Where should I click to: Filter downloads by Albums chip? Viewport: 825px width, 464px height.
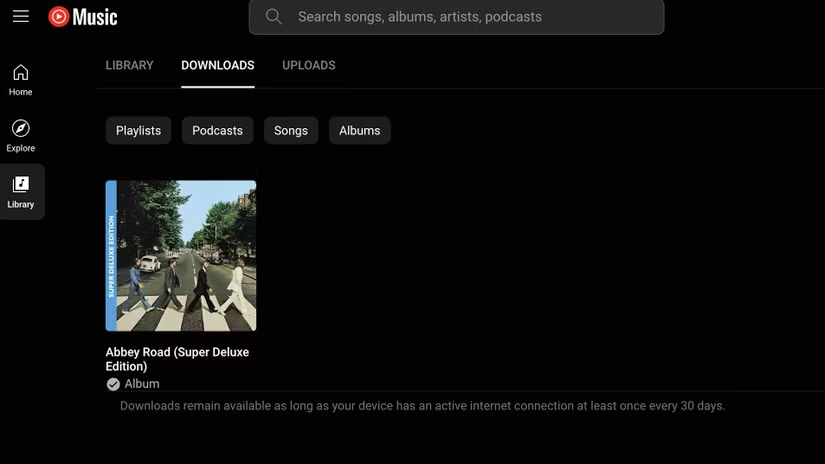[359, 130]
